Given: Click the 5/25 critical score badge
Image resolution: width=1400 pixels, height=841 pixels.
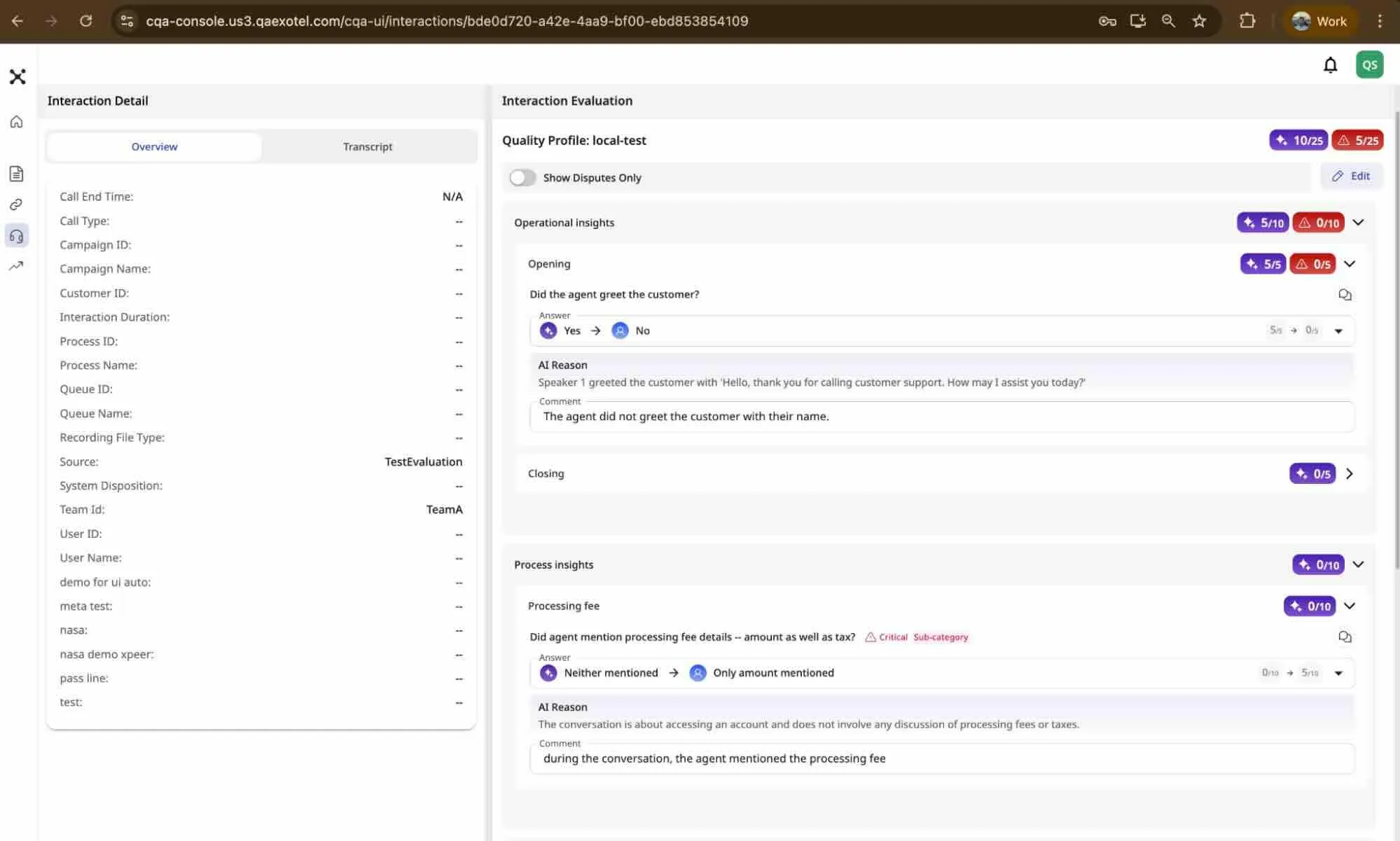Looking at the screenshot, I should [x=1357, y=140].
